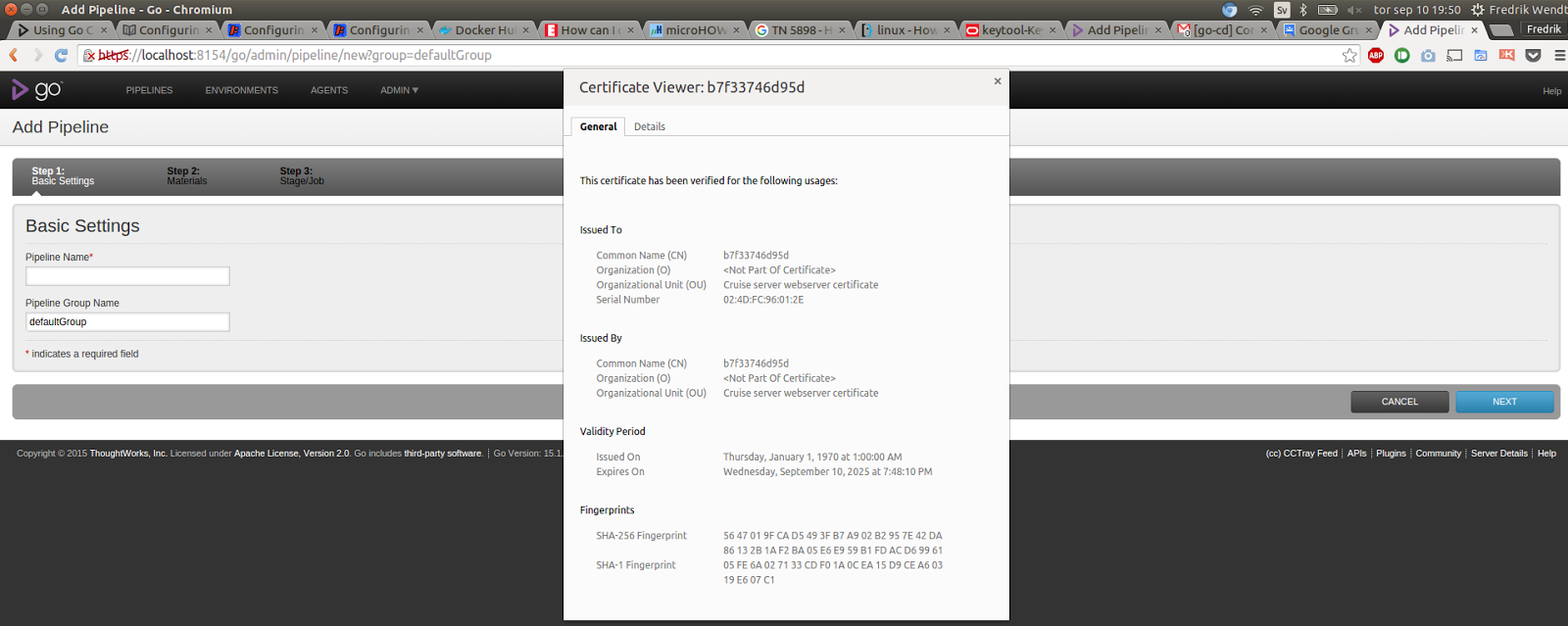Click Step 1: Basic Settings
The height and width of the screenshot is (626, 1568).
click(x=63, y=176)
